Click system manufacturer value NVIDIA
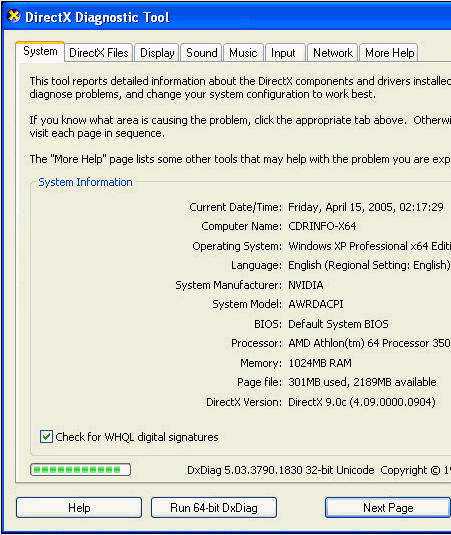Screen dimensions: 451x535 pos(306,285)
